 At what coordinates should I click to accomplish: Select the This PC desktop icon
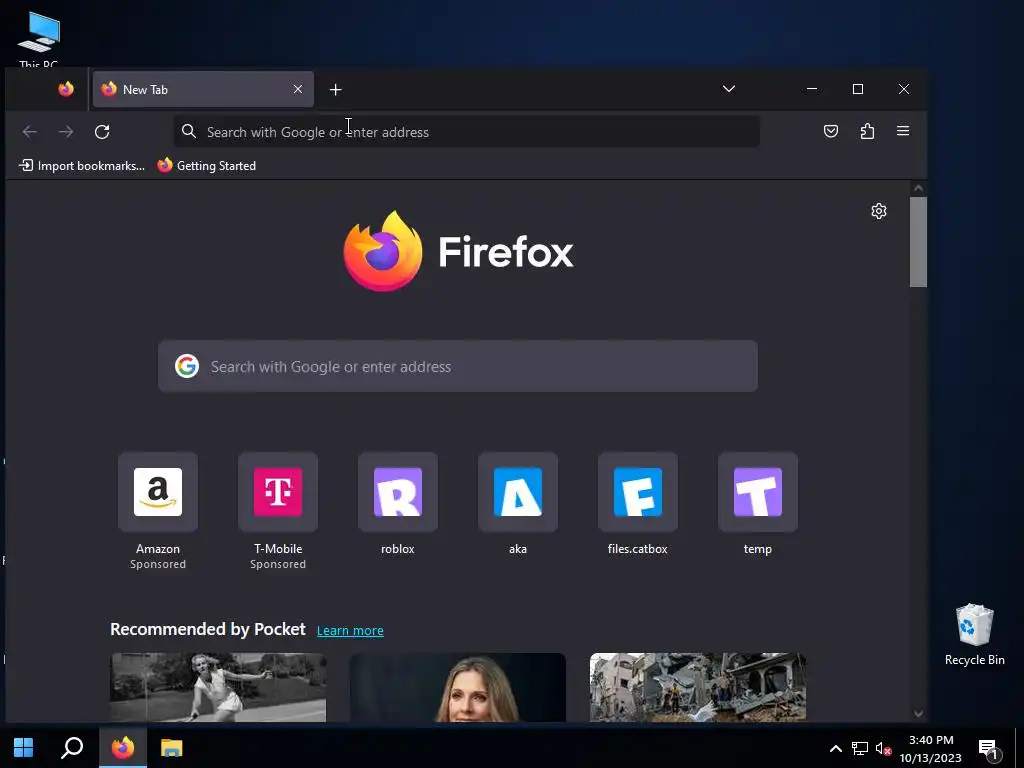(x=39, y=39)
